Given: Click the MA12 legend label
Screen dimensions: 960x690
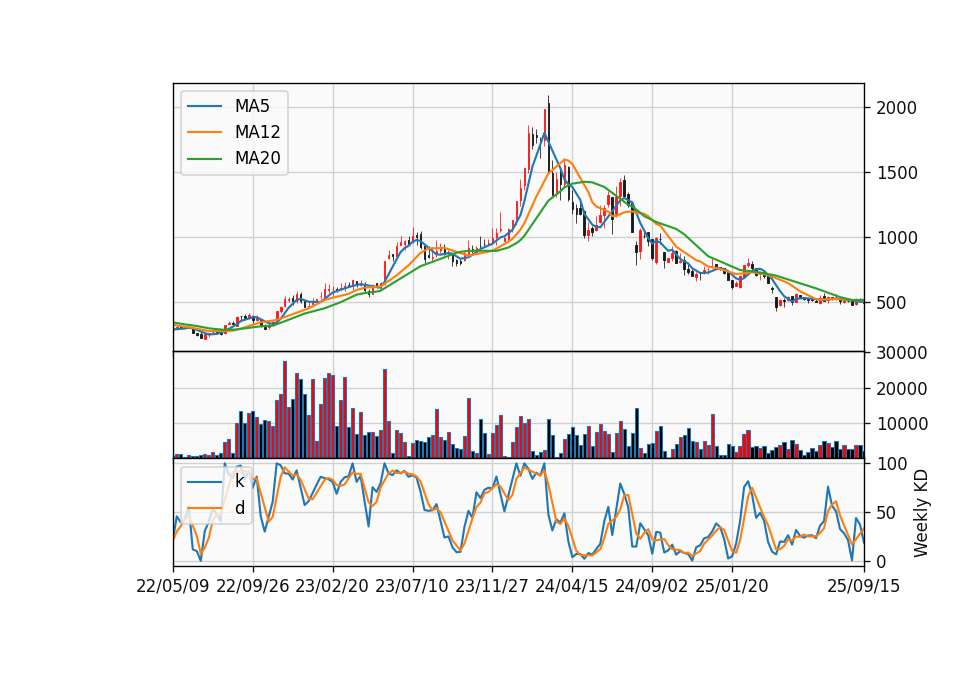Looking at the screenshot, I should coord(257,132).
